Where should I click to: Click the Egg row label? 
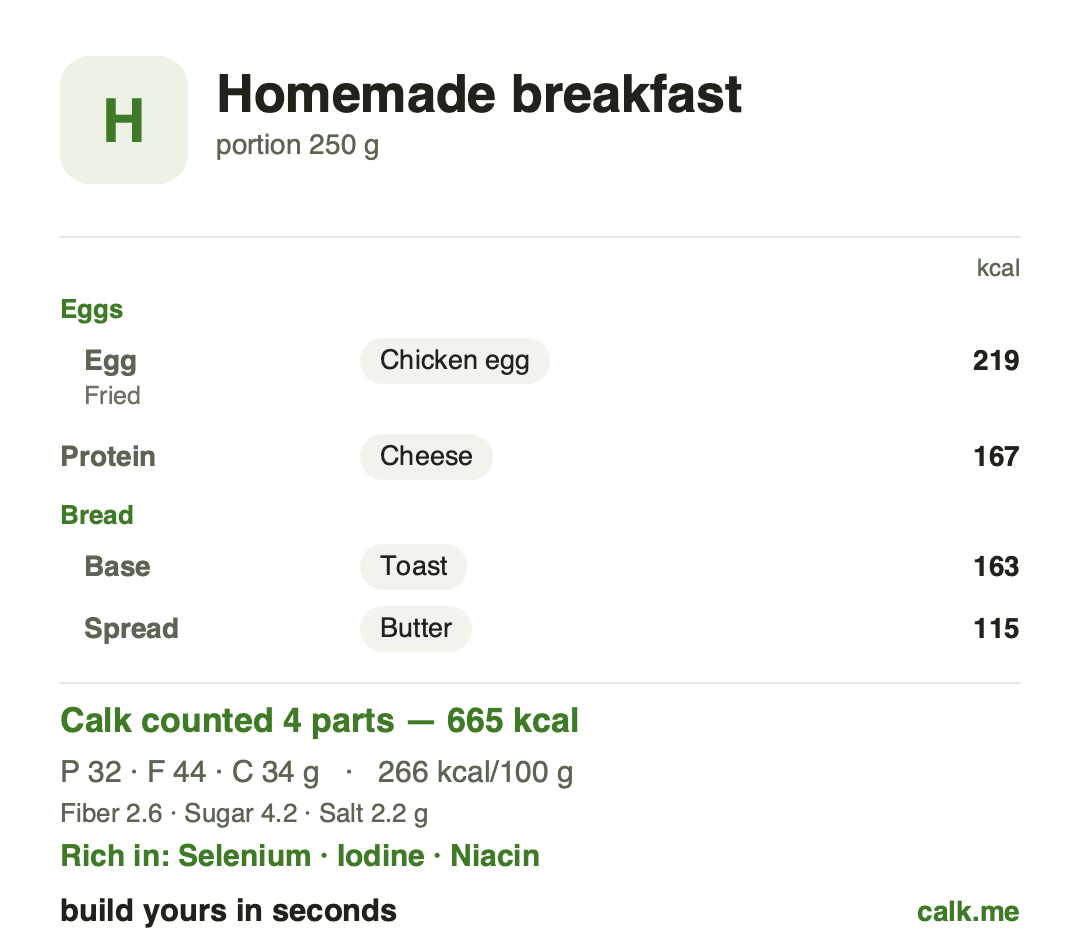[111, 362]
